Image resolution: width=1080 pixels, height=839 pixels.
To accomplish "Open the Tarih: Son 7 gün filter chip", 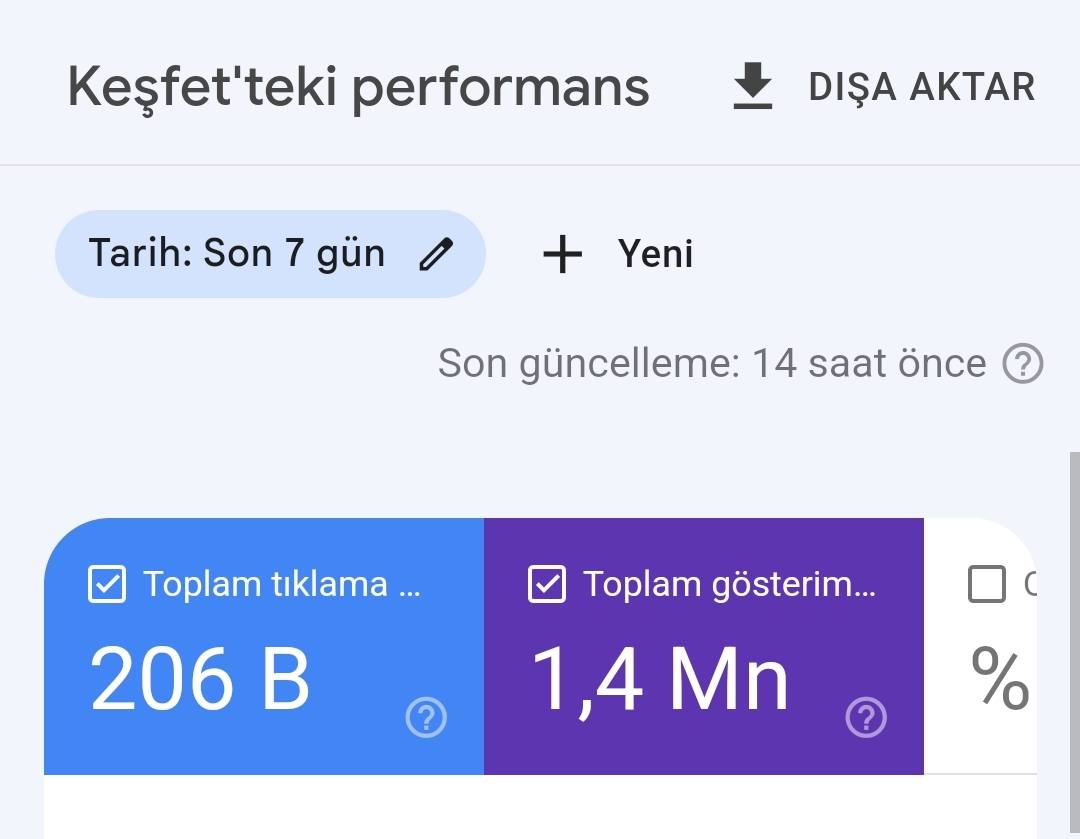I will click(x=270, y=253).
